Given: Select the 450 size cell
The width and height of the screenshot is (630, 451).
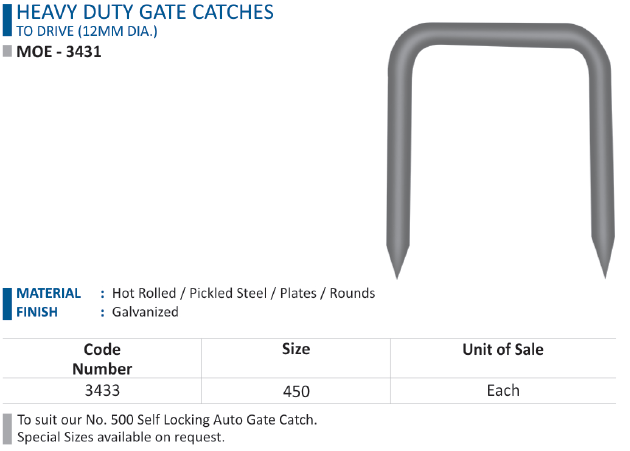Looking at the screenshot, I should point(296,391).
